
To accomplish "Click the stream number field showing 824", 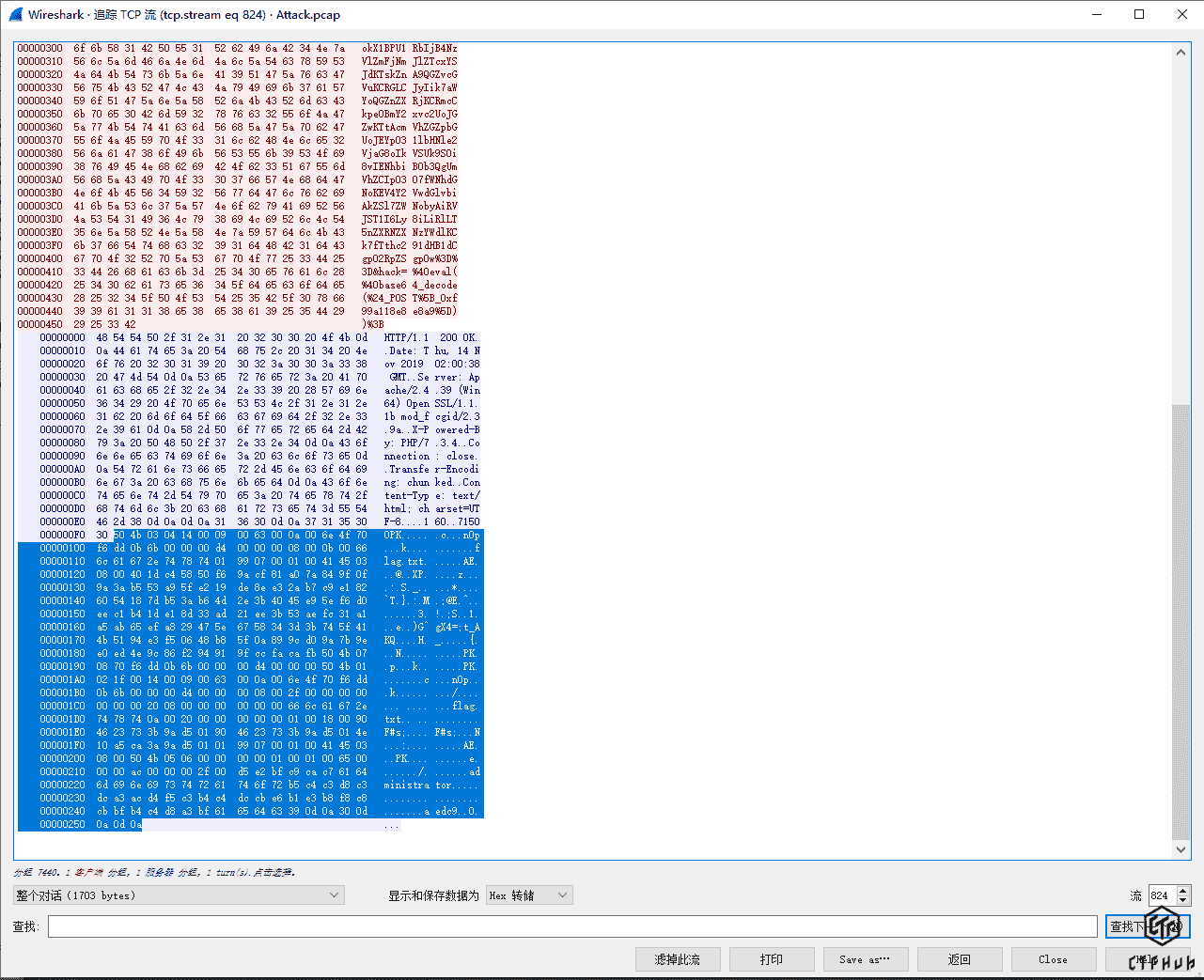I will [1162, 895].
